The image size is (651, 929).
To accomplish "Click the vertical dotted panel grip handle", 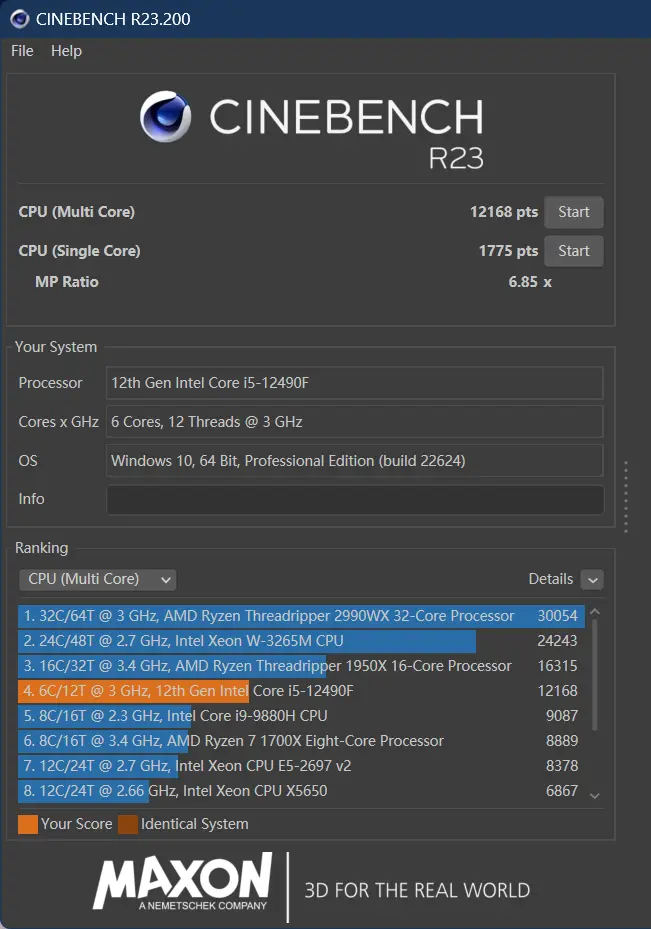I will (x=626, y=496).
